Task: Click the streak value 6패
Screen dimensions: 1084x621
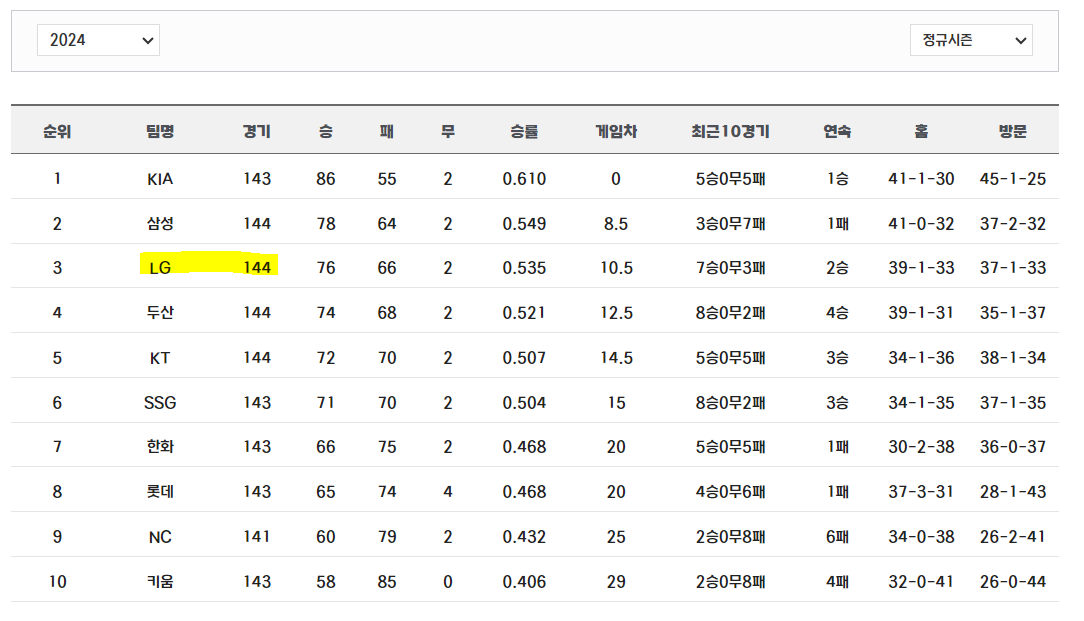Action: coord(837,537)
